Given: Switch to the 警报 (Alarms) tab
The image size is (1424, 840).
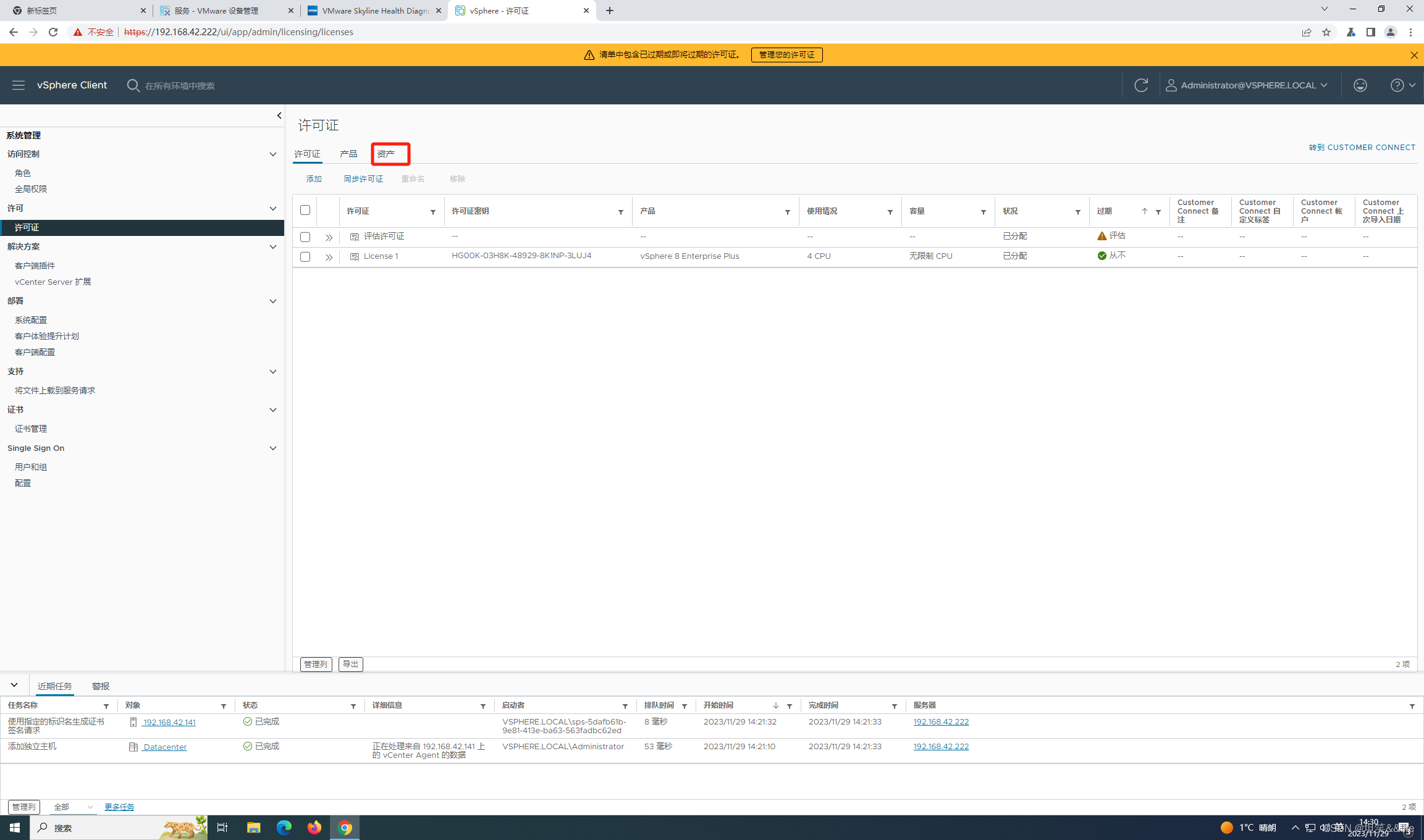Looking at the screenshot, I should point(101,686).
